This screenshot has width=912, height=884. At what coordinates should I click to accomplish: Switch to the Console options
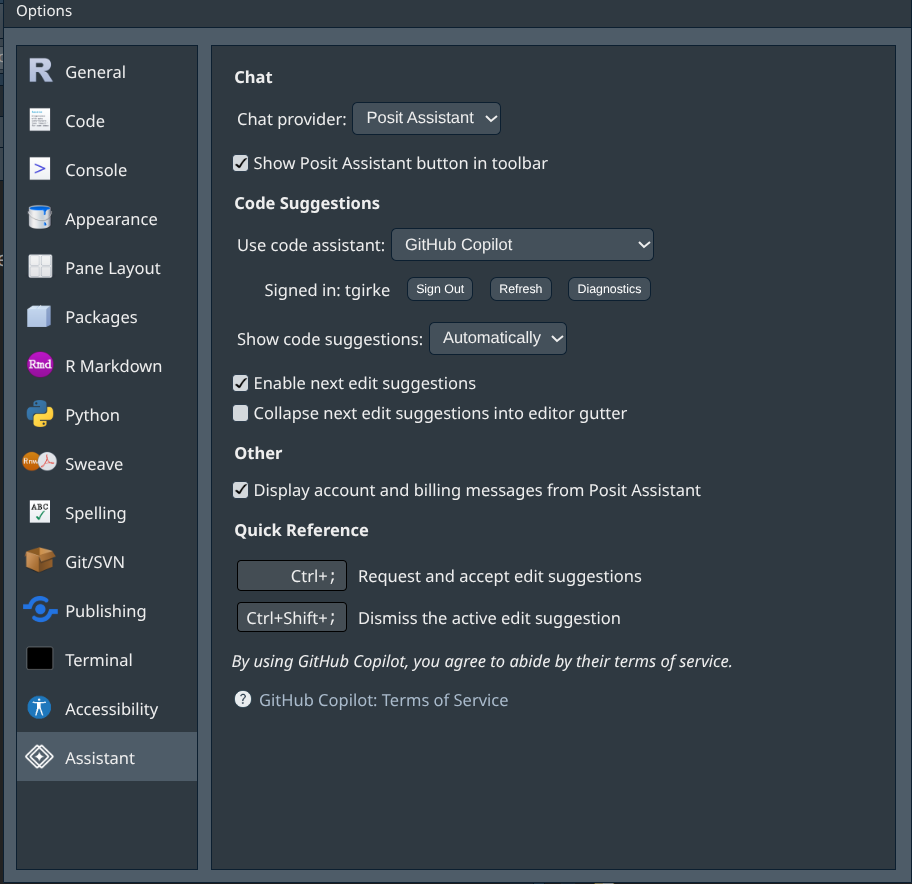click(107, 169)
